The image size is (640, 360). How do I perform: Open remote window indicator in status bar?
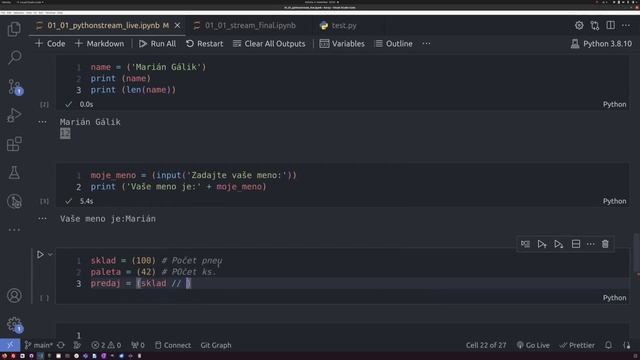click(x=10, y=345)
